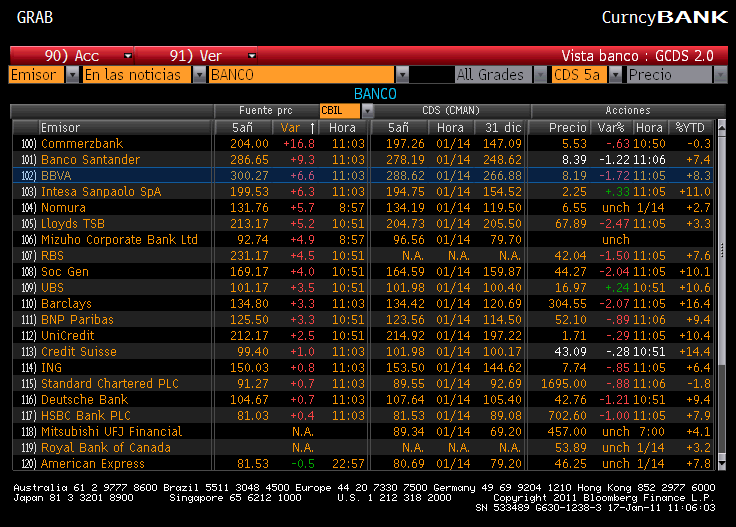
Task: Click the %YTD column header
Action: (690, 128)
